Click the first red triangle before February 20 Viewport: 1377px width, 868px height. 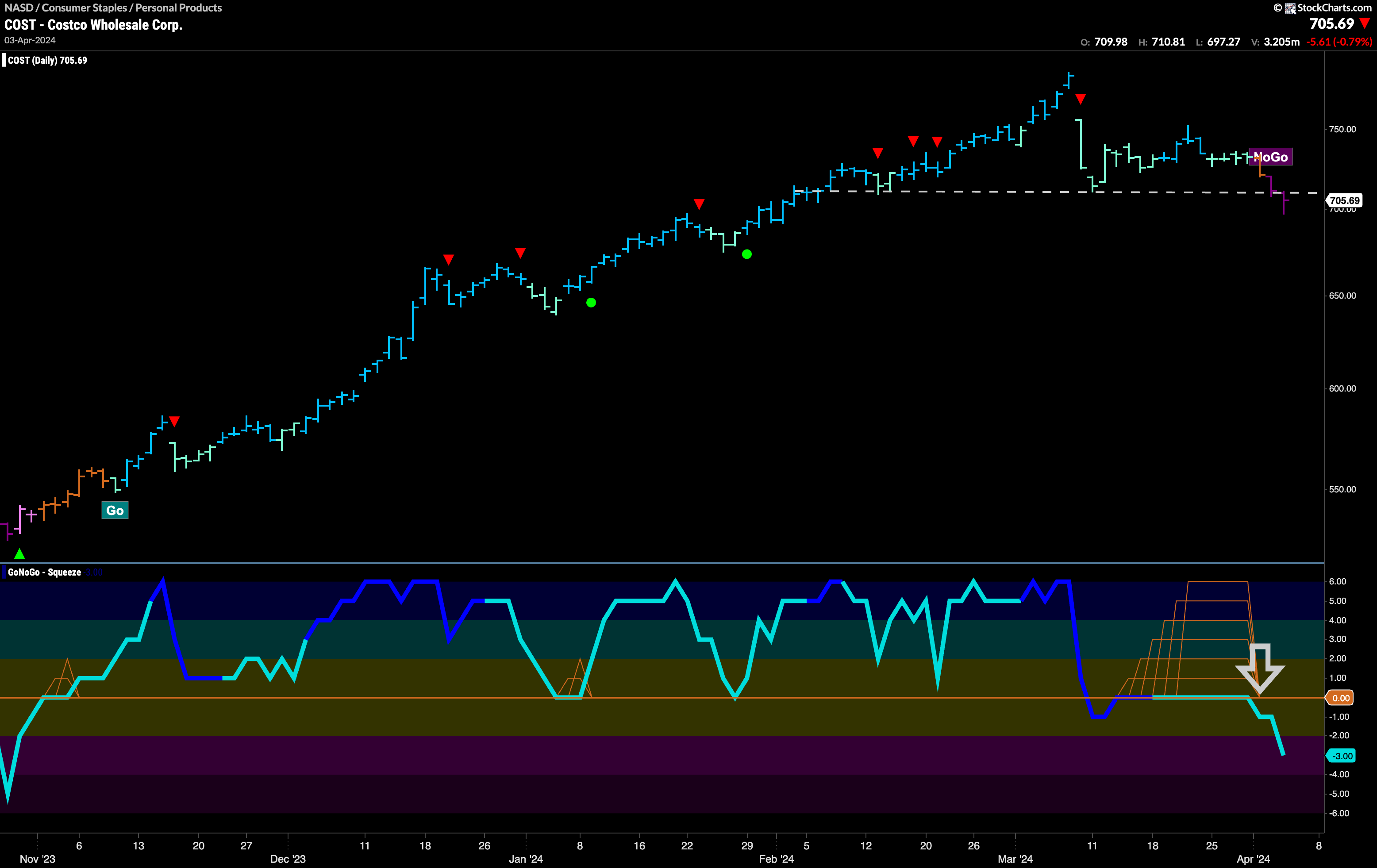[x=913, y=141]
